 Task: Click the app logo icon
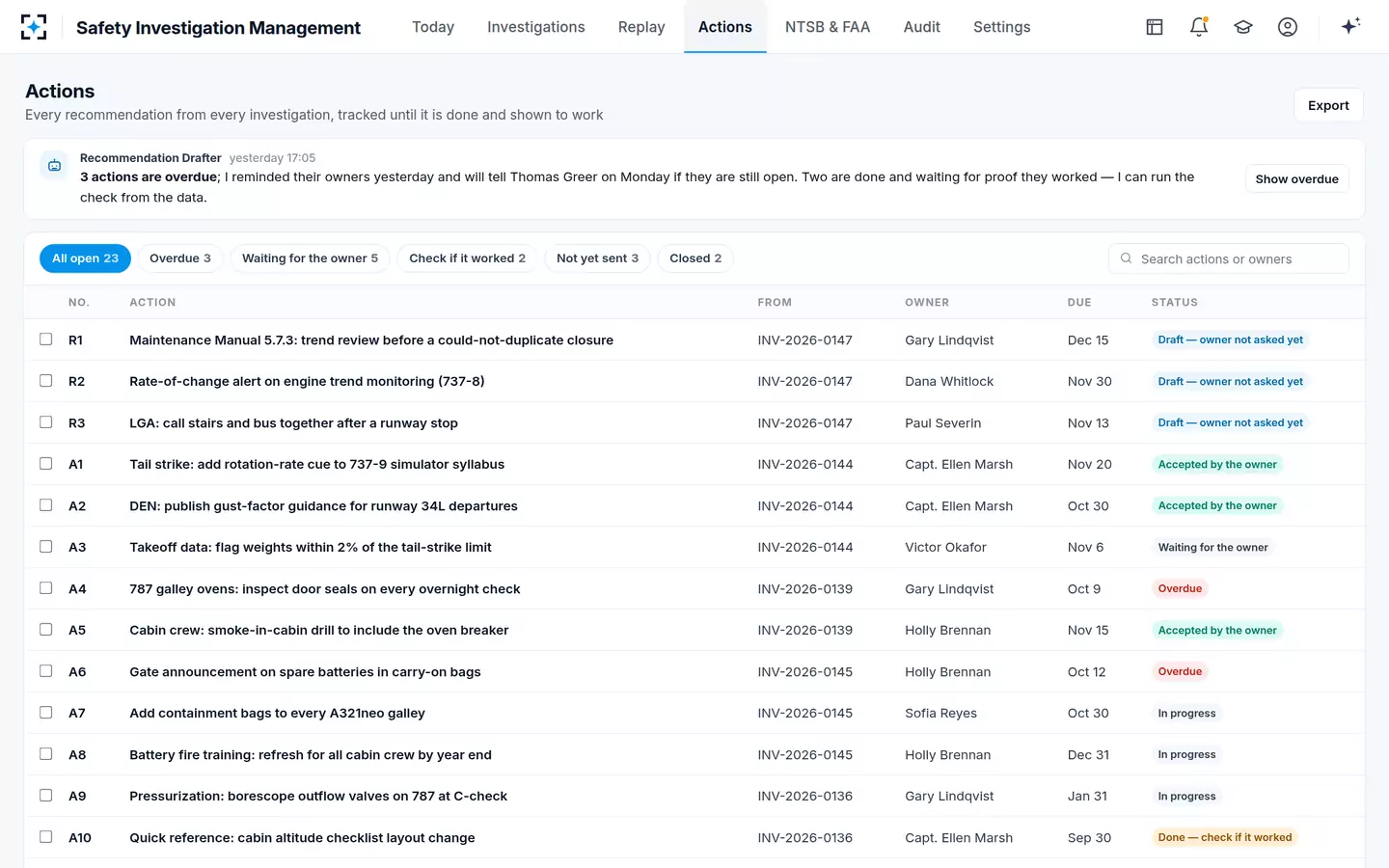pyautogui.click(x=34, y=27)
